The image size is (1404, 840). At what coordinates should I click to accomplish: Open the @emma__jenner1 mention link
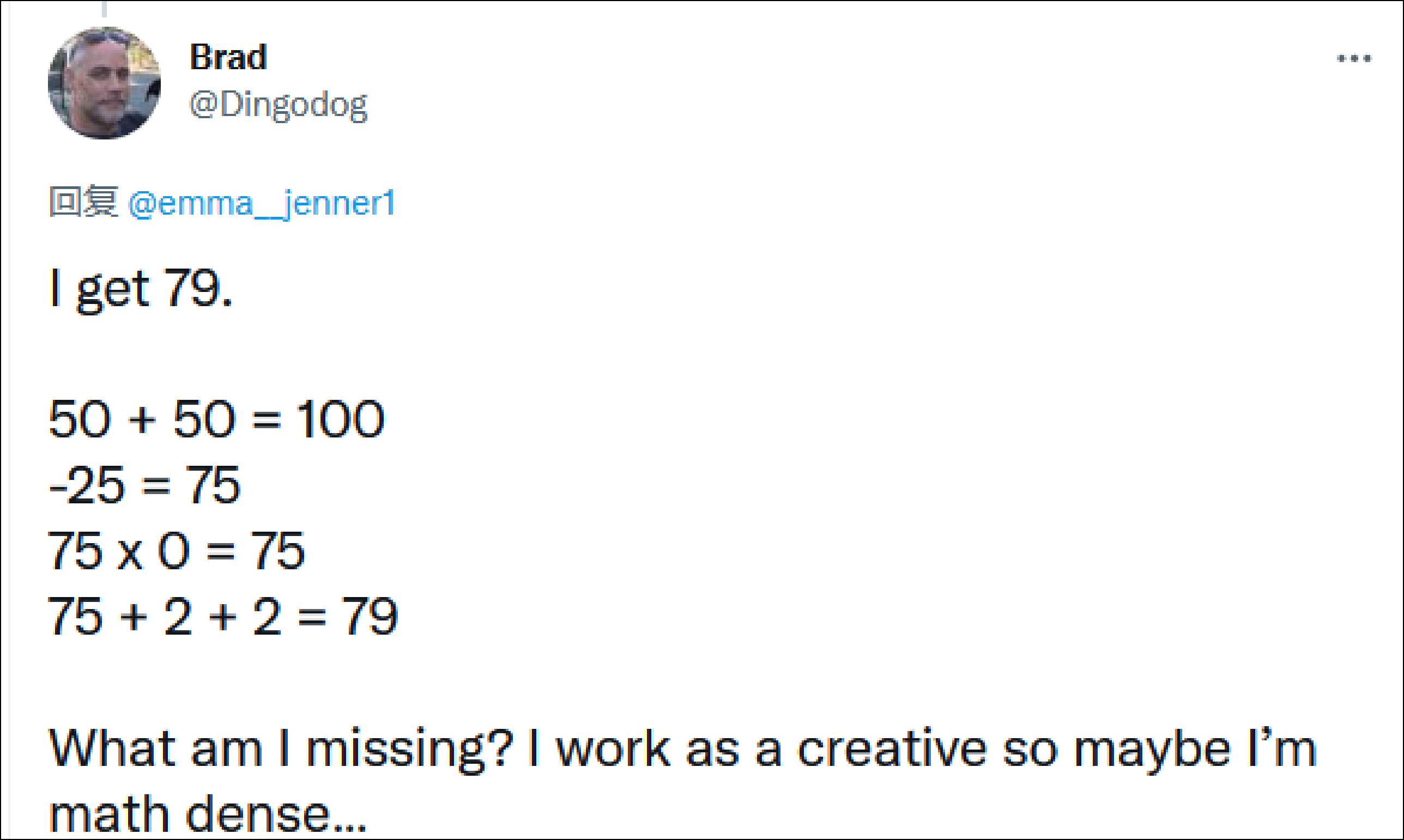point(261,203)
